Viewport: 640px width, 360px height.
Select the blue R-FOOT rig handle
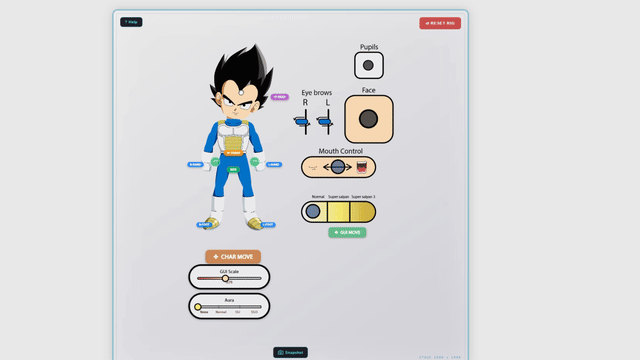[x=204, y=224]
